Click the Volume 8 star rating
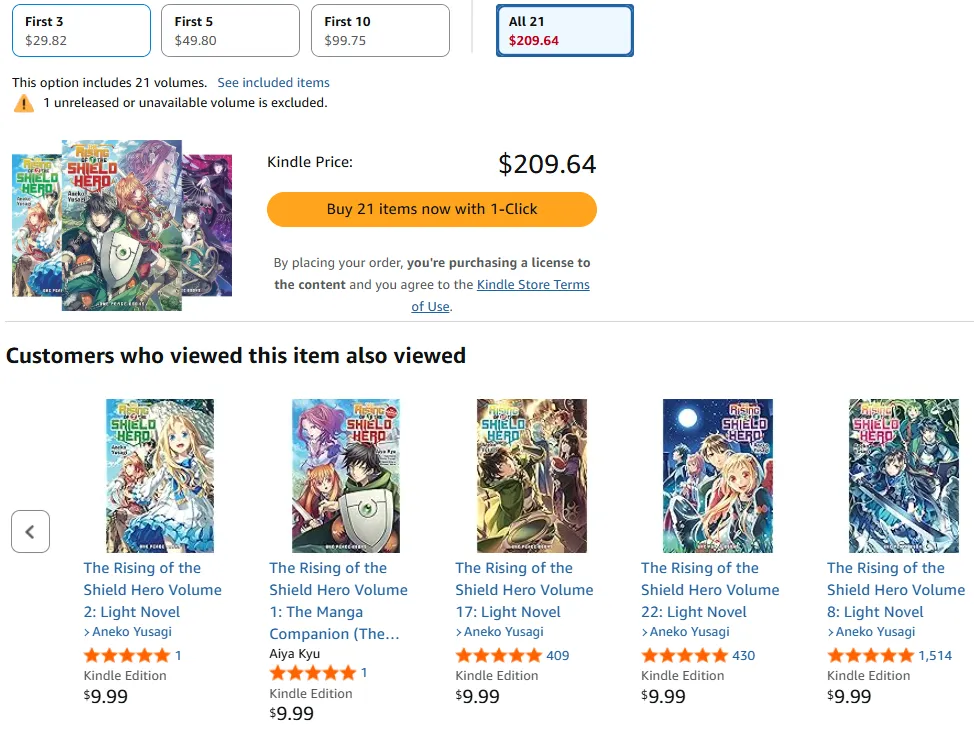This screenshot has height=730, width=974. (x=870, y=656)
